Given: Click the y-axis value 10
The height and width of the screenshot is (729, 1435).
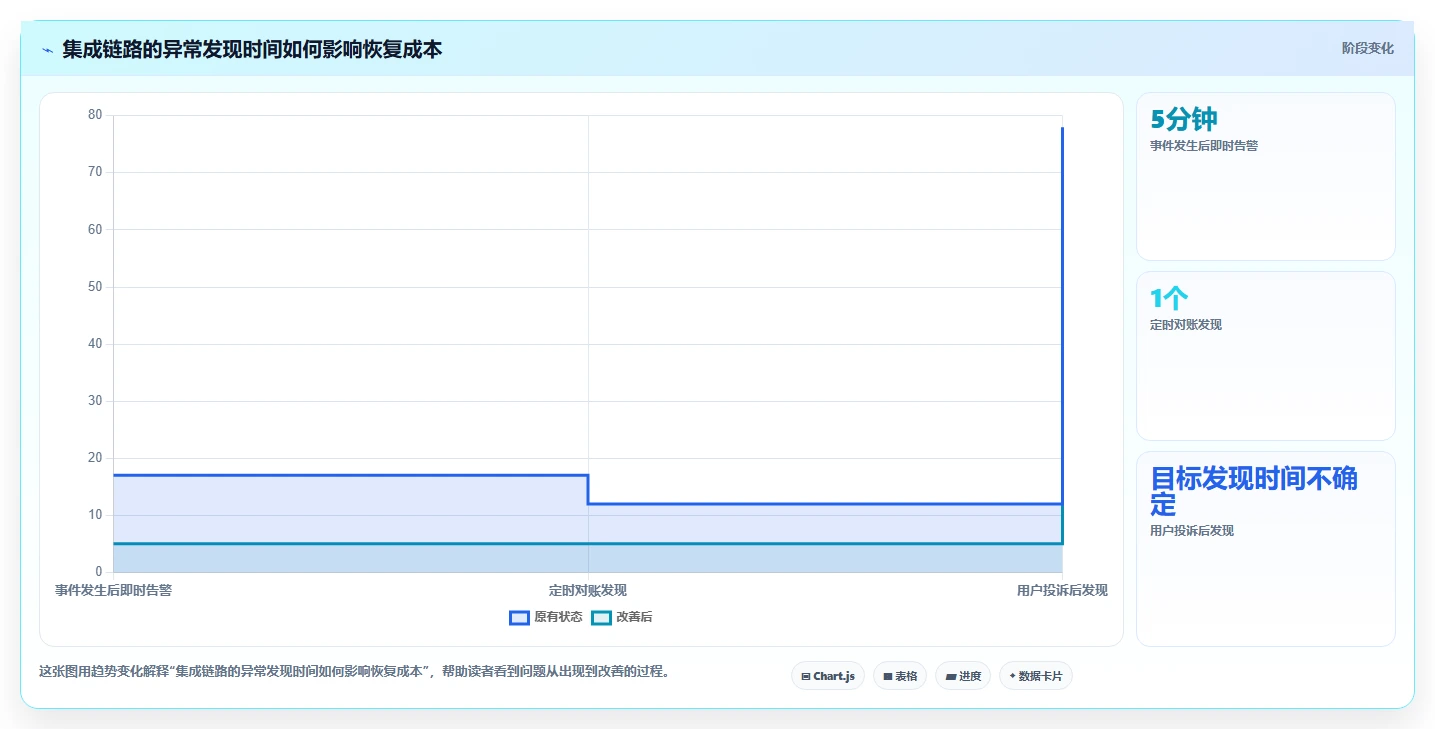Looking at the screenshot, I should point(95,515).
